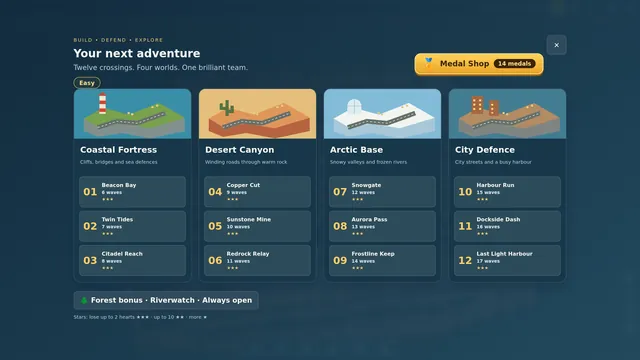Image resolution: width=640 pixels, height=360 pixels.
Task: Start level 03 Citadel Reach
Action: [x=132, y=260]
